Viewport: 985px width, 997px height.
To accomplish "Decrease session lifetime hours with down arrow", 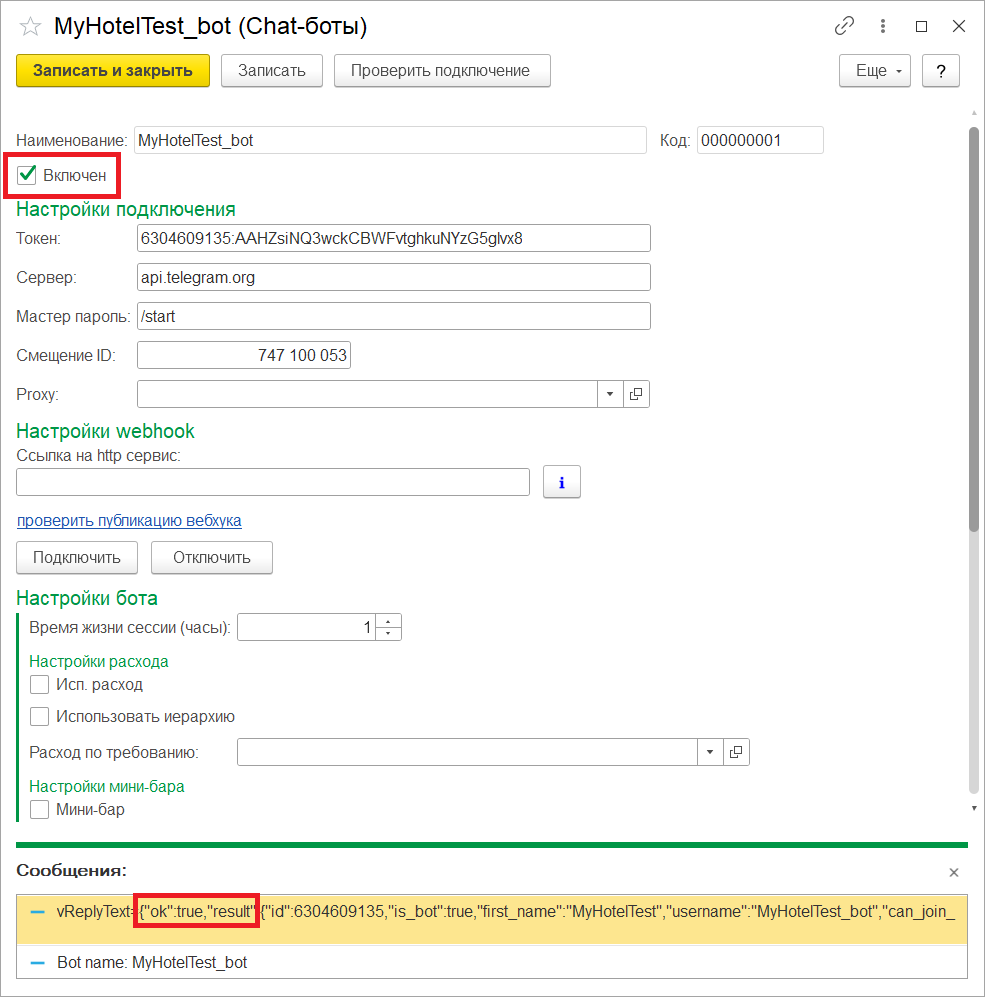I will click(388, 634).
